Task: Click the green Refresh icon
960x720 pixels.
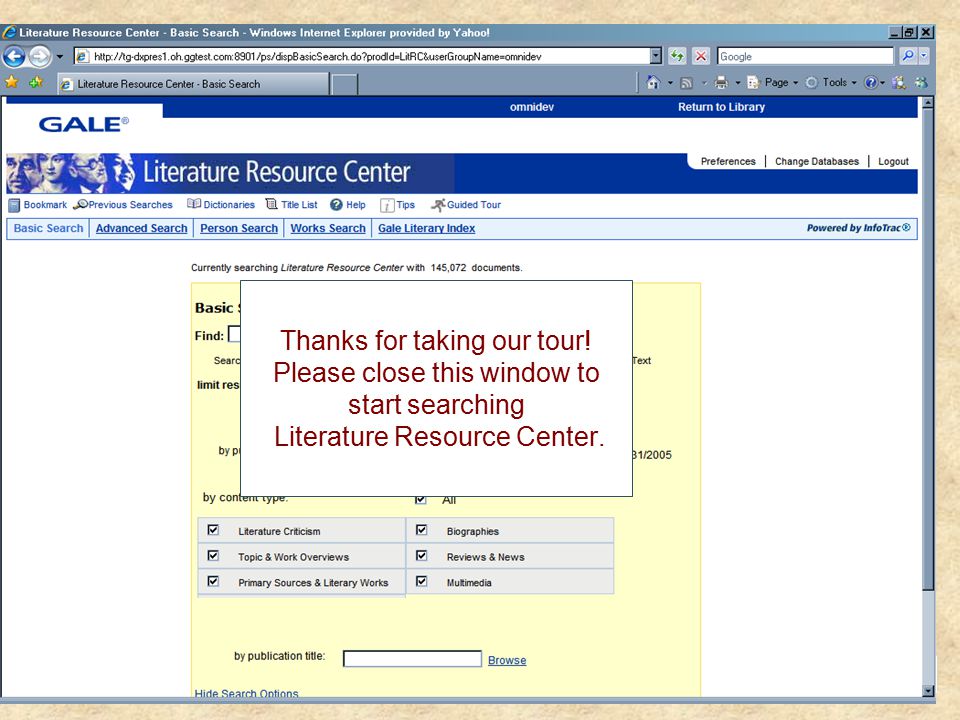Action: pos(677,56)
